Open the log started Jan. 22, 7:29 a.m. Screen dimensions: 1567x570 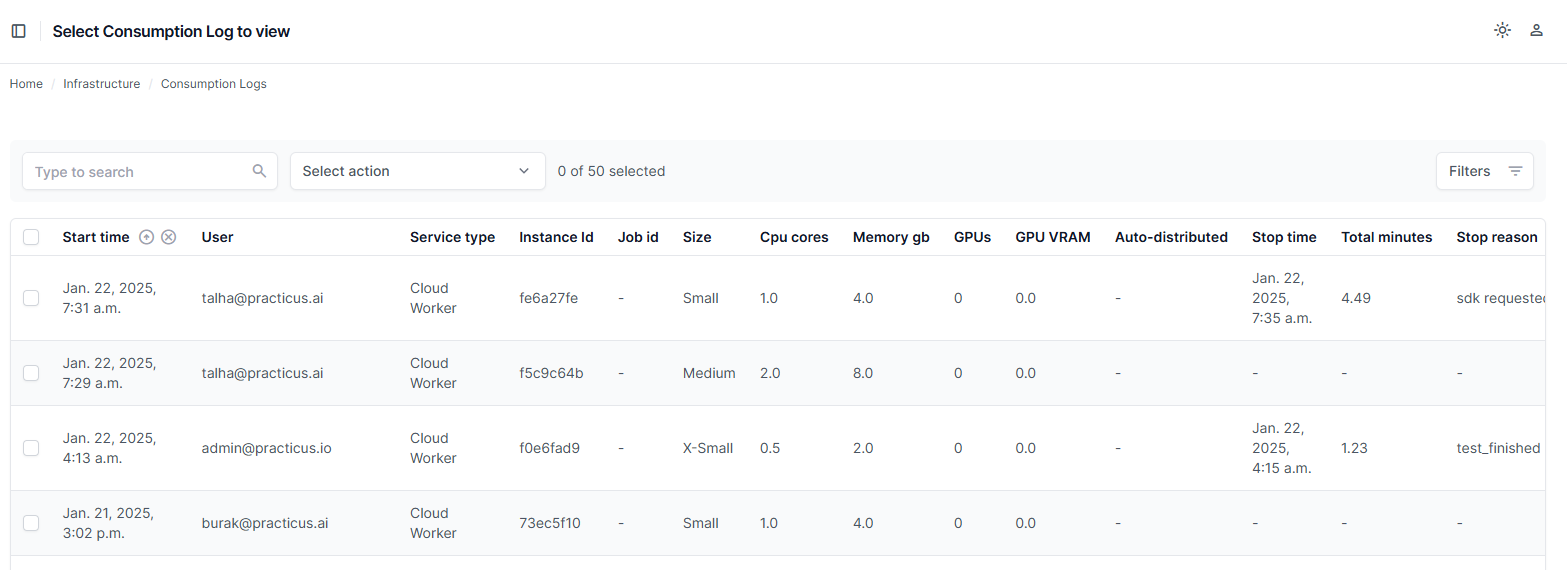109,373
